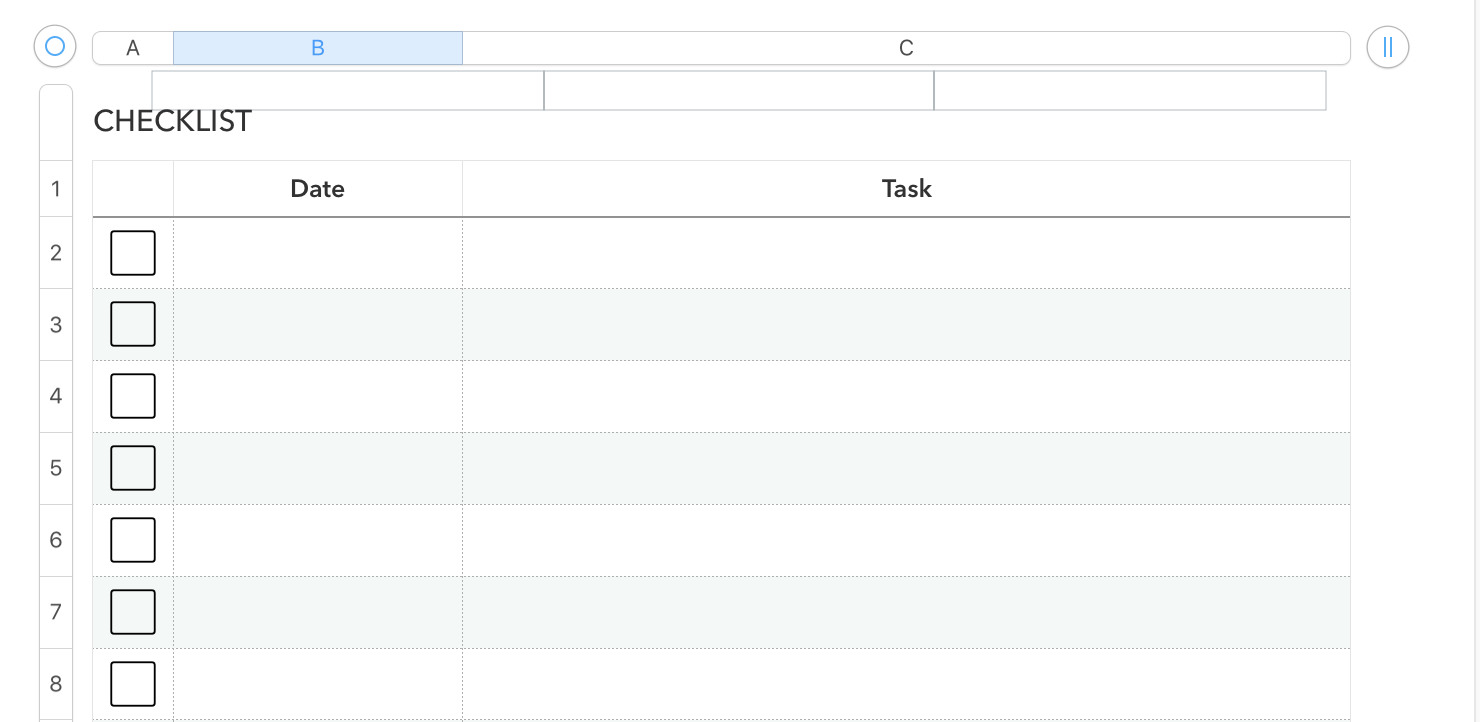Click the CHECKLIST table title
Viewport: 1480px width, 722px height.
172,121
